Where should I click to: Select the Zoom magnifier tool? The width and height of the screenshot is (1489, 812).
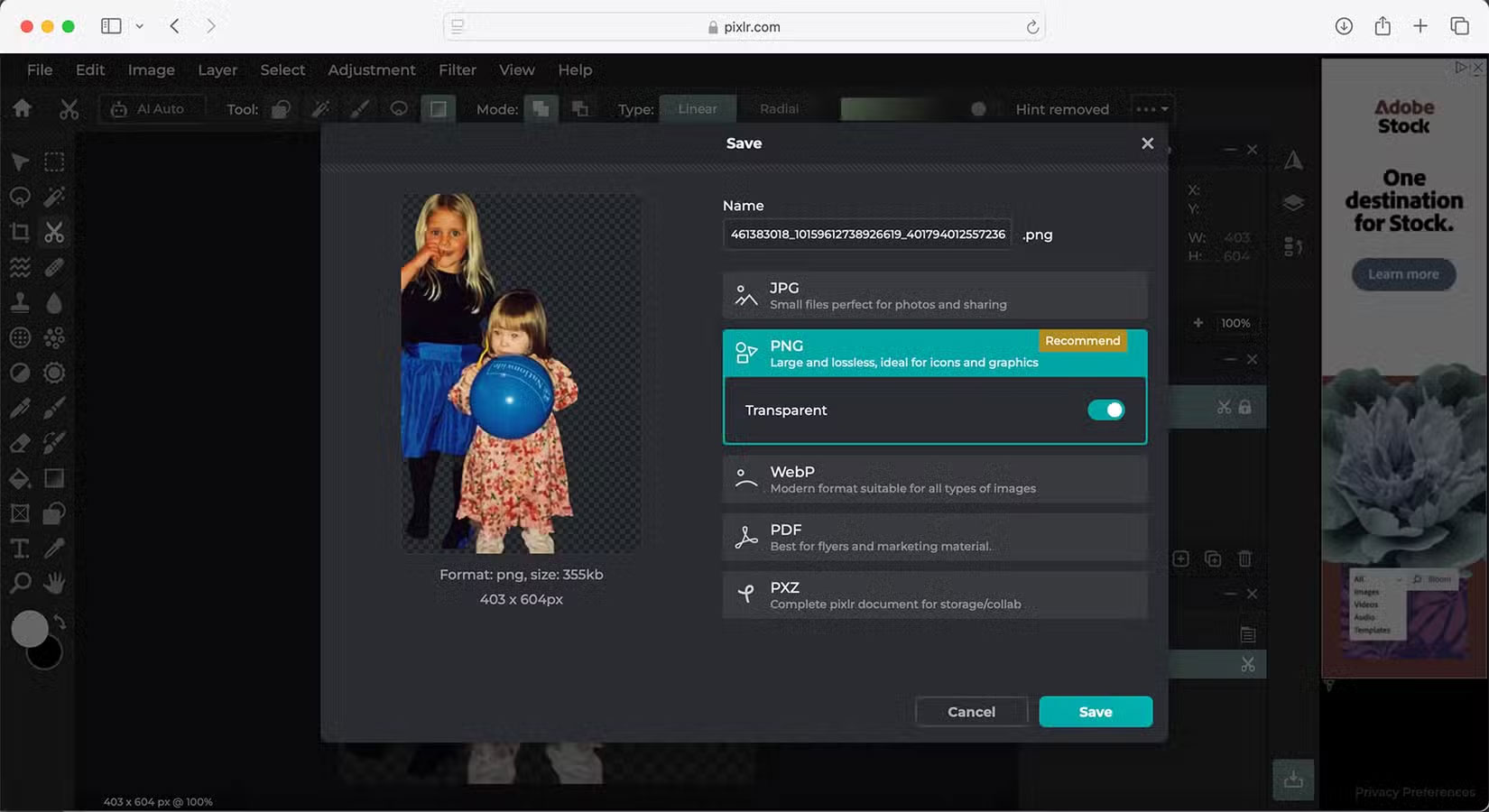coord(20,583)
